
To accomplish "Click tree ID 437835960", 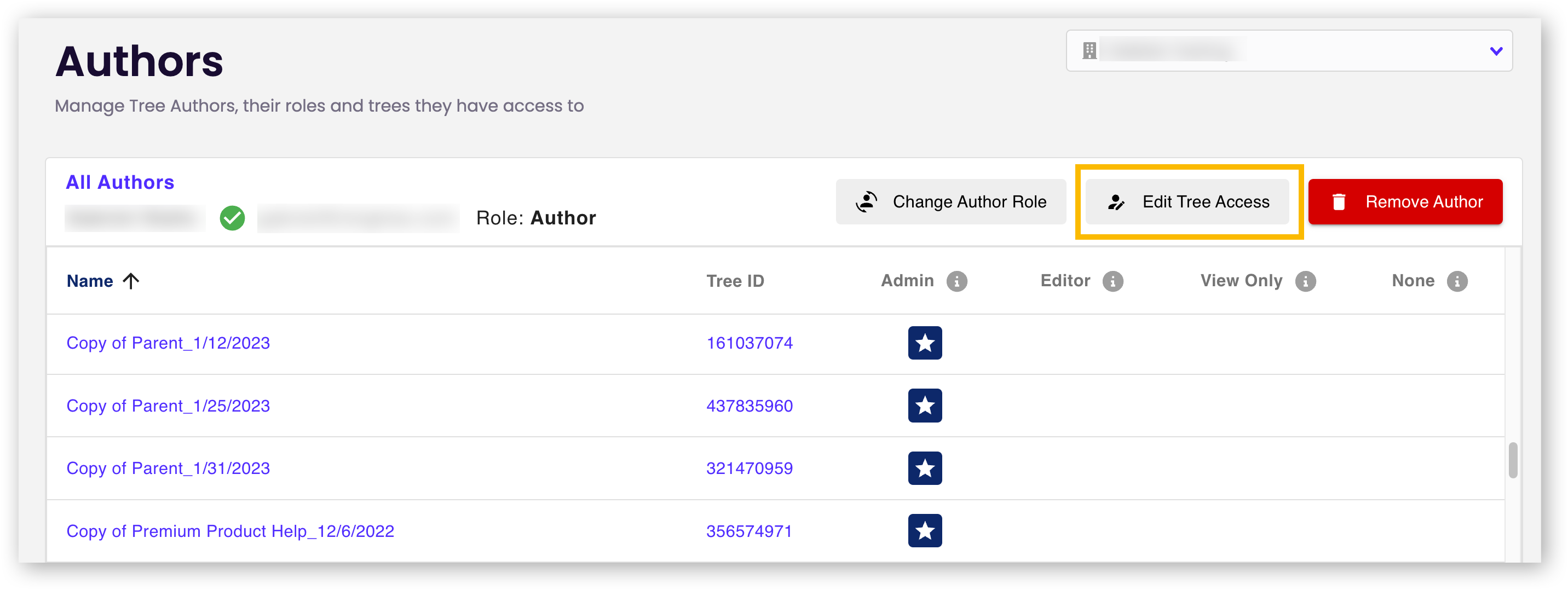I will pyautogui.click(x=750, y=406).
